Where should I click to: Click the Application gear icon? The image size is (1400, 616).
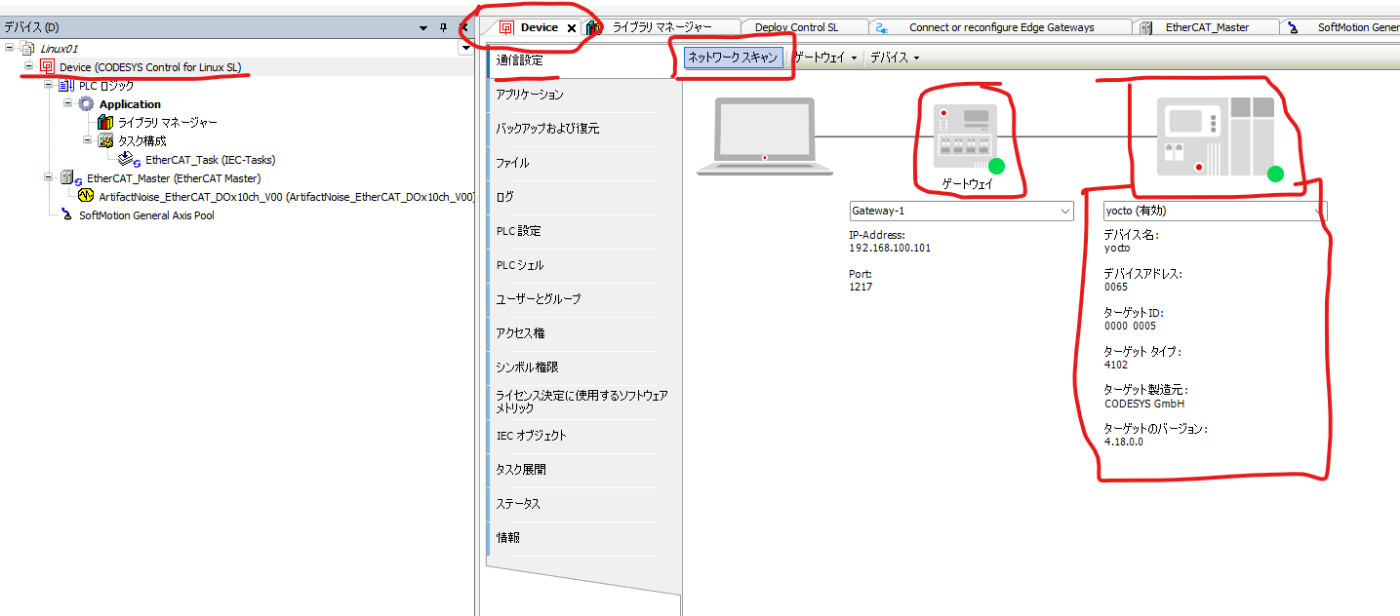(x=86, y=104)
